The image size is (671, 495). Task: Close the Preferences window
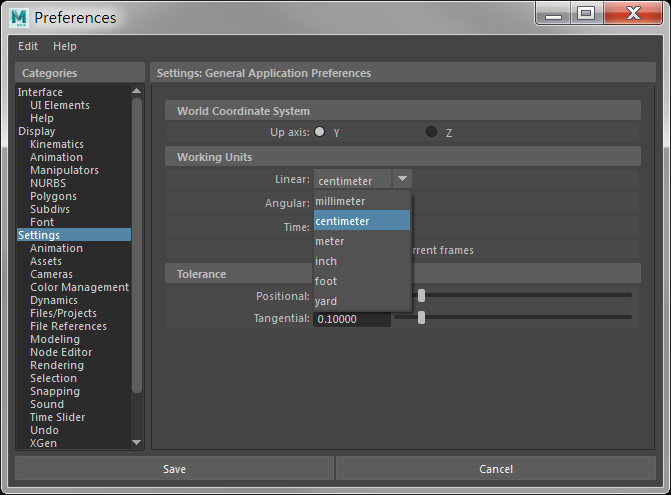[x=633, y=13]
